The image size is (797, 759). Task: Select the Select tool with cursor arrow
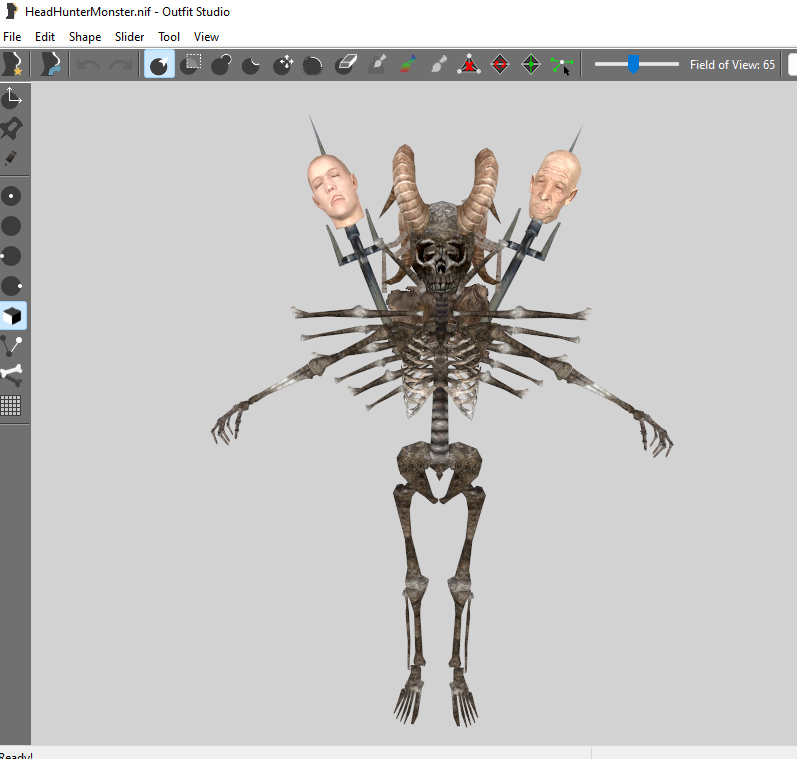point(159,65)
